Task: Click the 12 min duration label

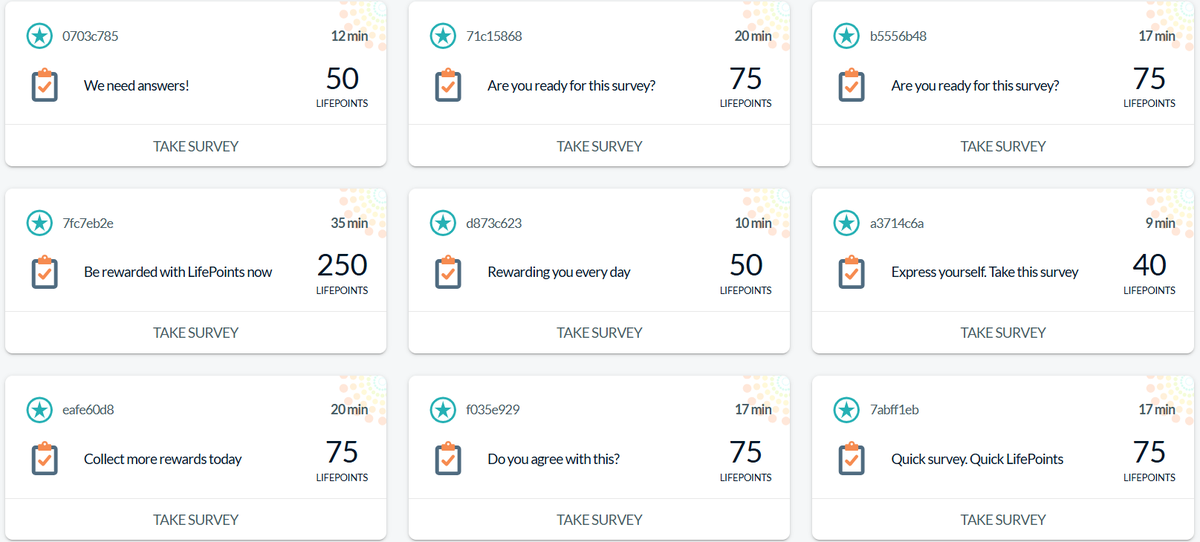Action: (x=349, y=36)
